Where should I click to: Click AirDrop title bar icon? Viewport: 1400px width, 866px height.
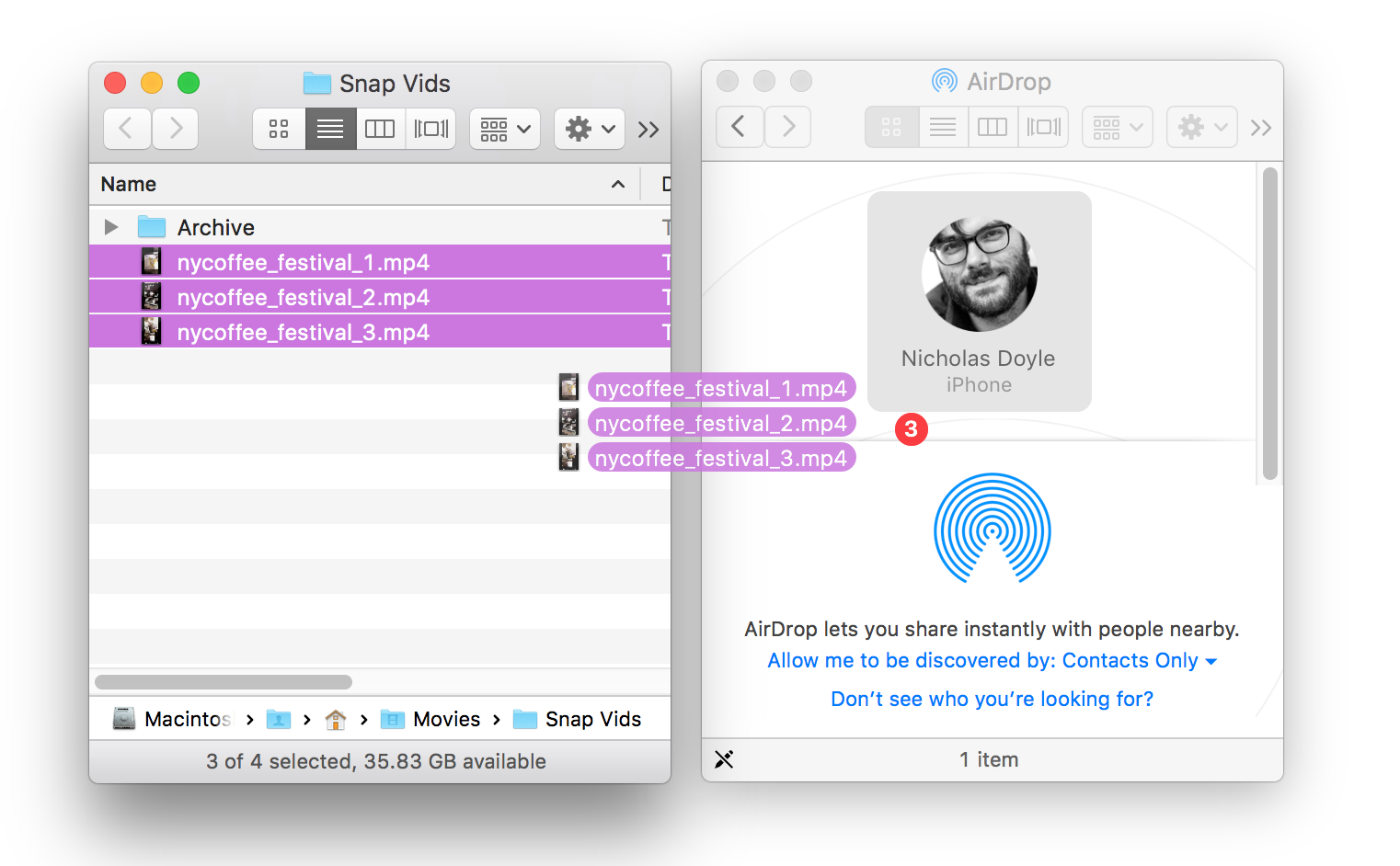(x=945, y=81)
